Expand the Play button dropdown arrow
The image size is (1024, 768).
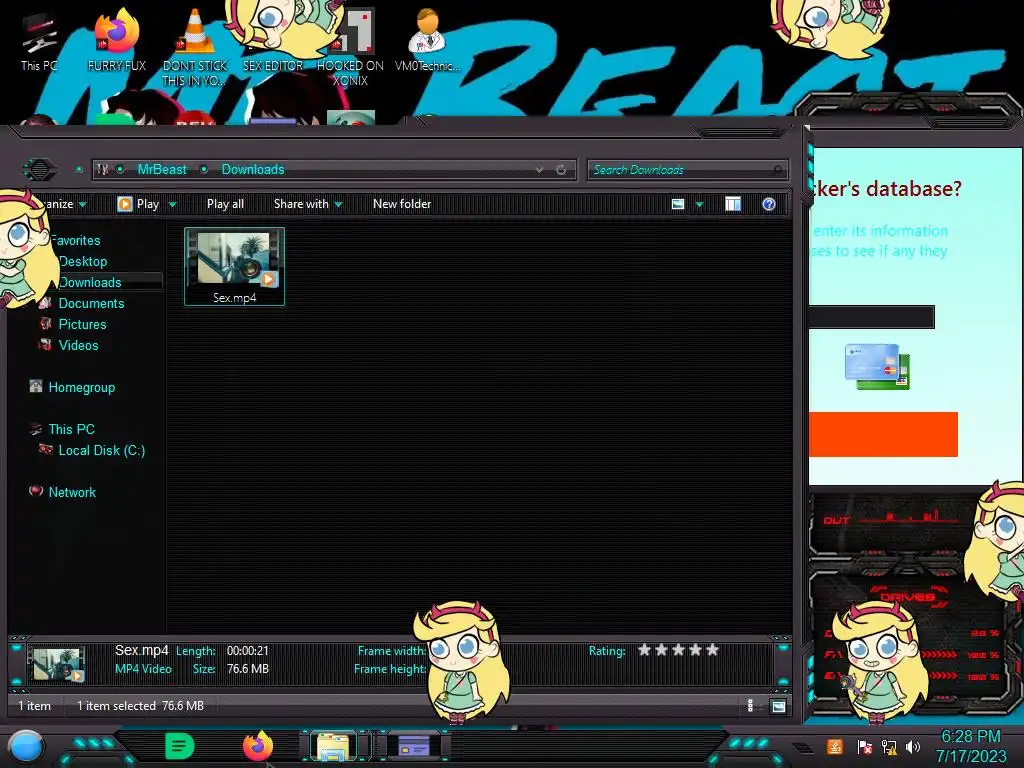172,204
